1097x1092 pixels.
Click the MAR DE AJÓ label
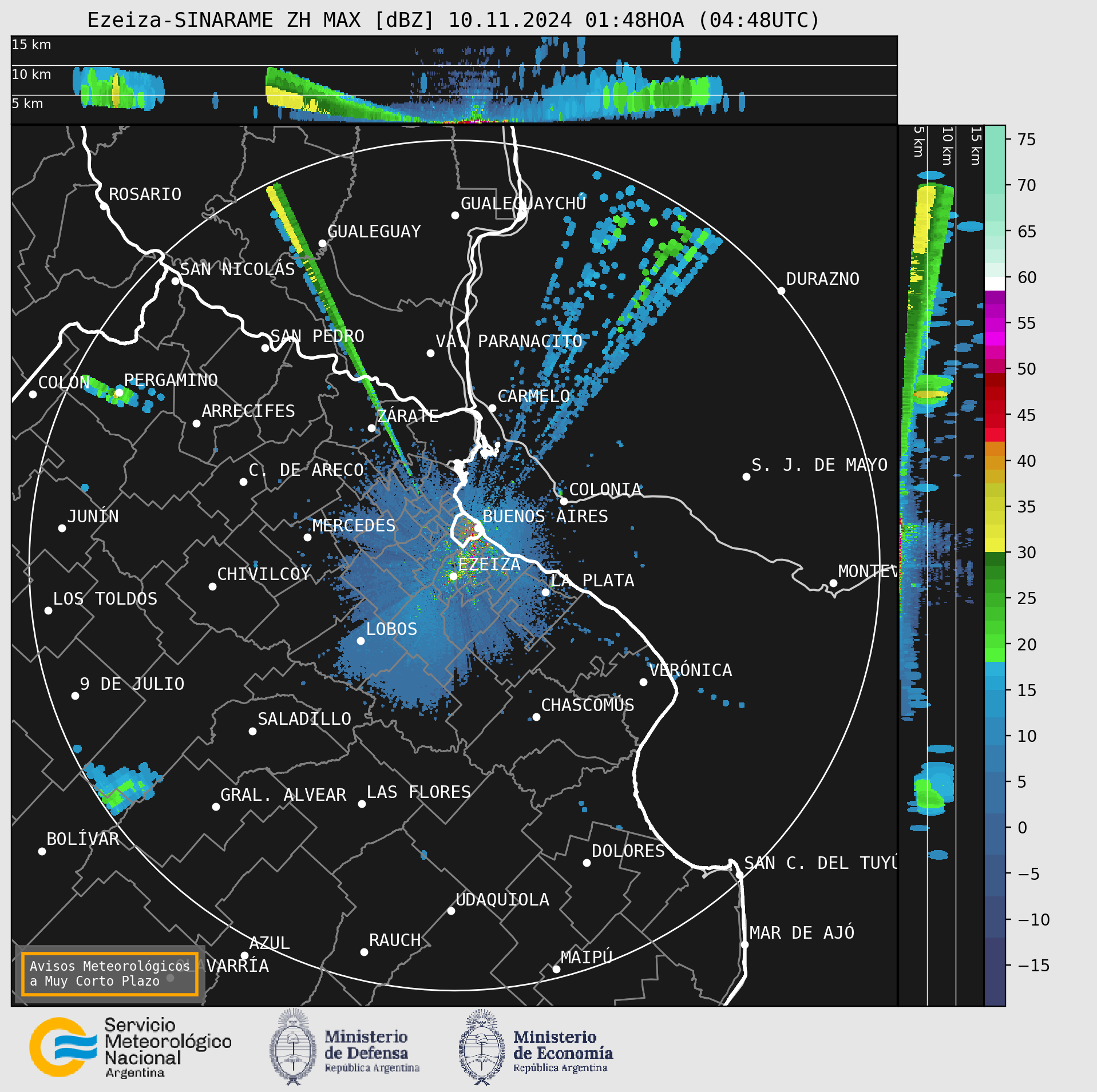[802, 933]
